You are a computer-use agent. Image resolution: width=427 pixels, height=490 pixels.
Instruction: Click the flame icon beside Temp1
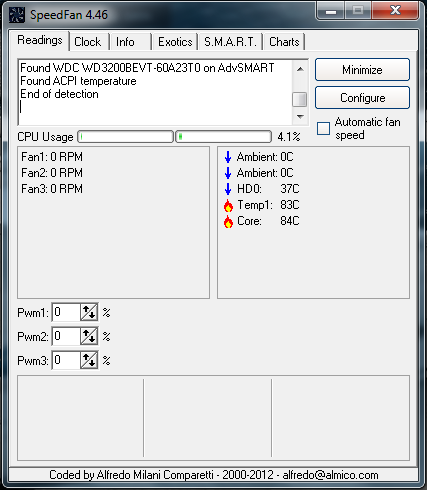tap(228, 206)
